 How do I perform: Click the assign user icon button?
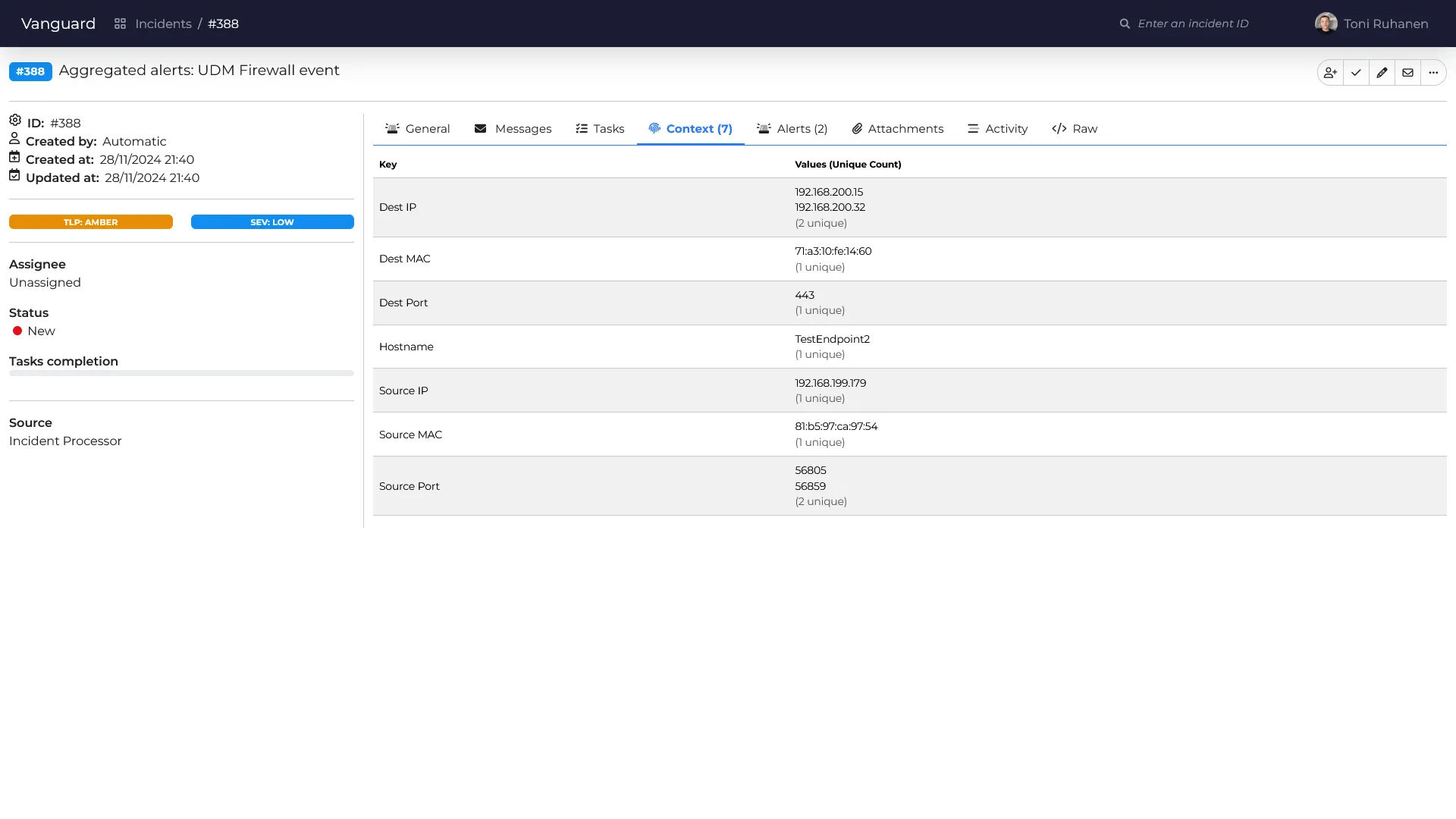click(1330, 73)
